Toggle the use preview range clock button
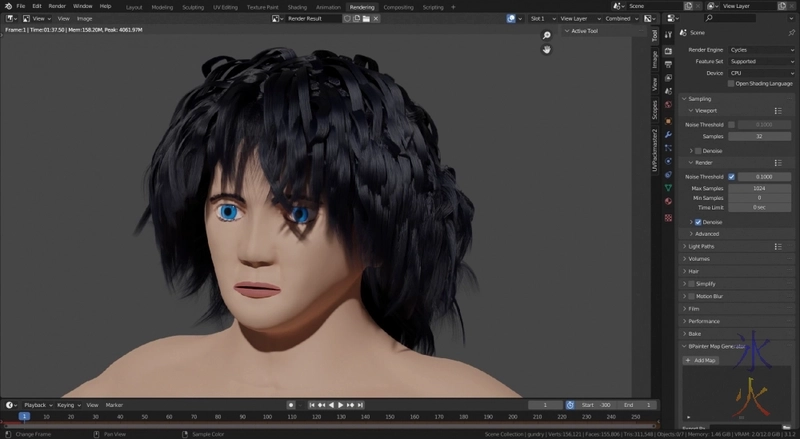The height and width of the screenshot is (439, 800). [570, 405]
